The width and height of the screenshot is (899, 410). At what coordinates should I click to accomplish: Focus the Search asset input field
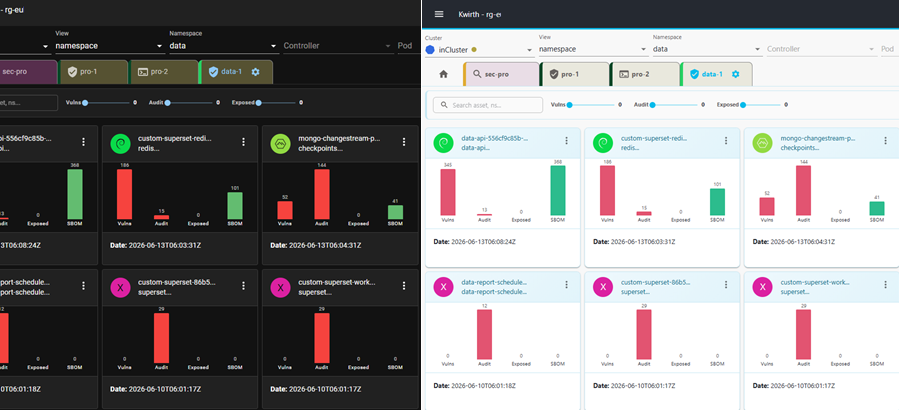pyautogui.click(x=488, y=105)
